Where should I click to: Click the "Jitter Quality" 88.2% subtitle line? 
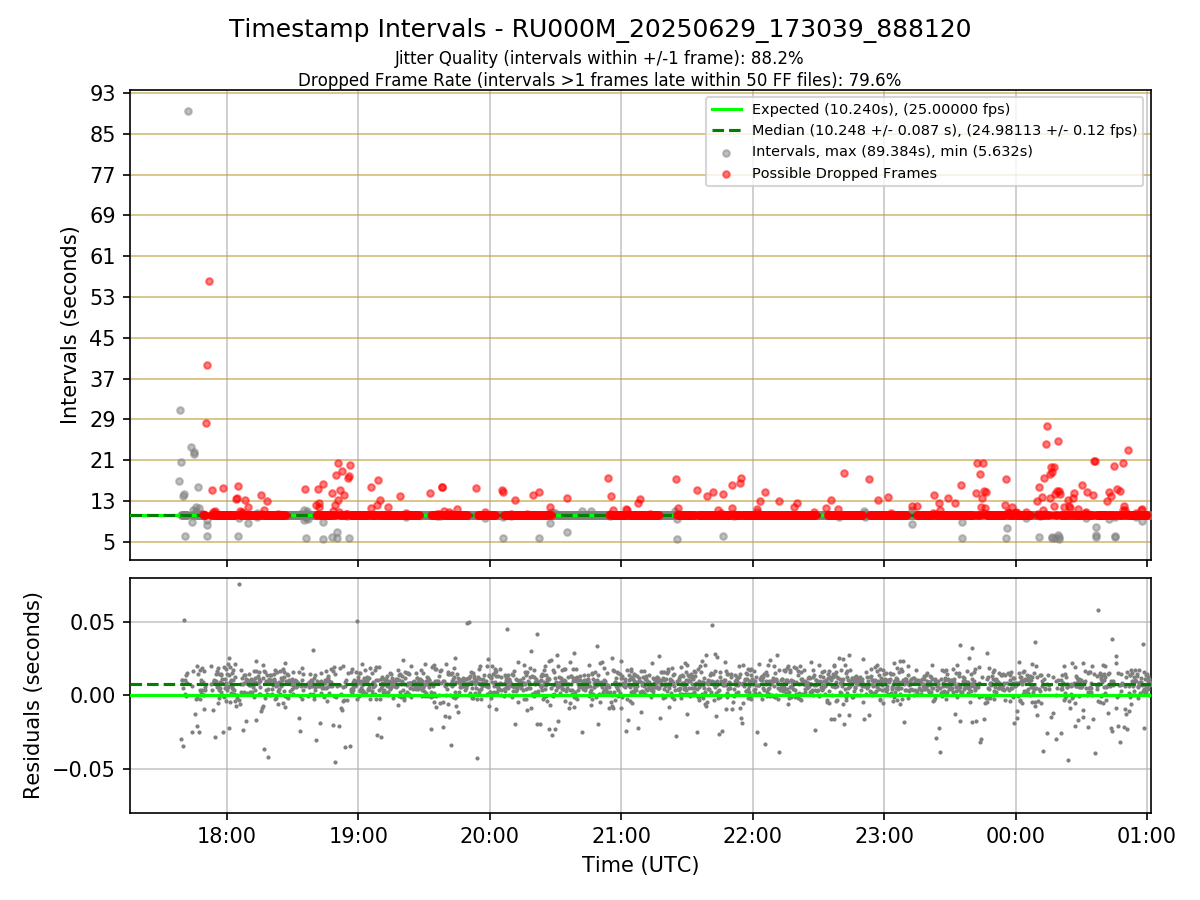click(600, 58)
